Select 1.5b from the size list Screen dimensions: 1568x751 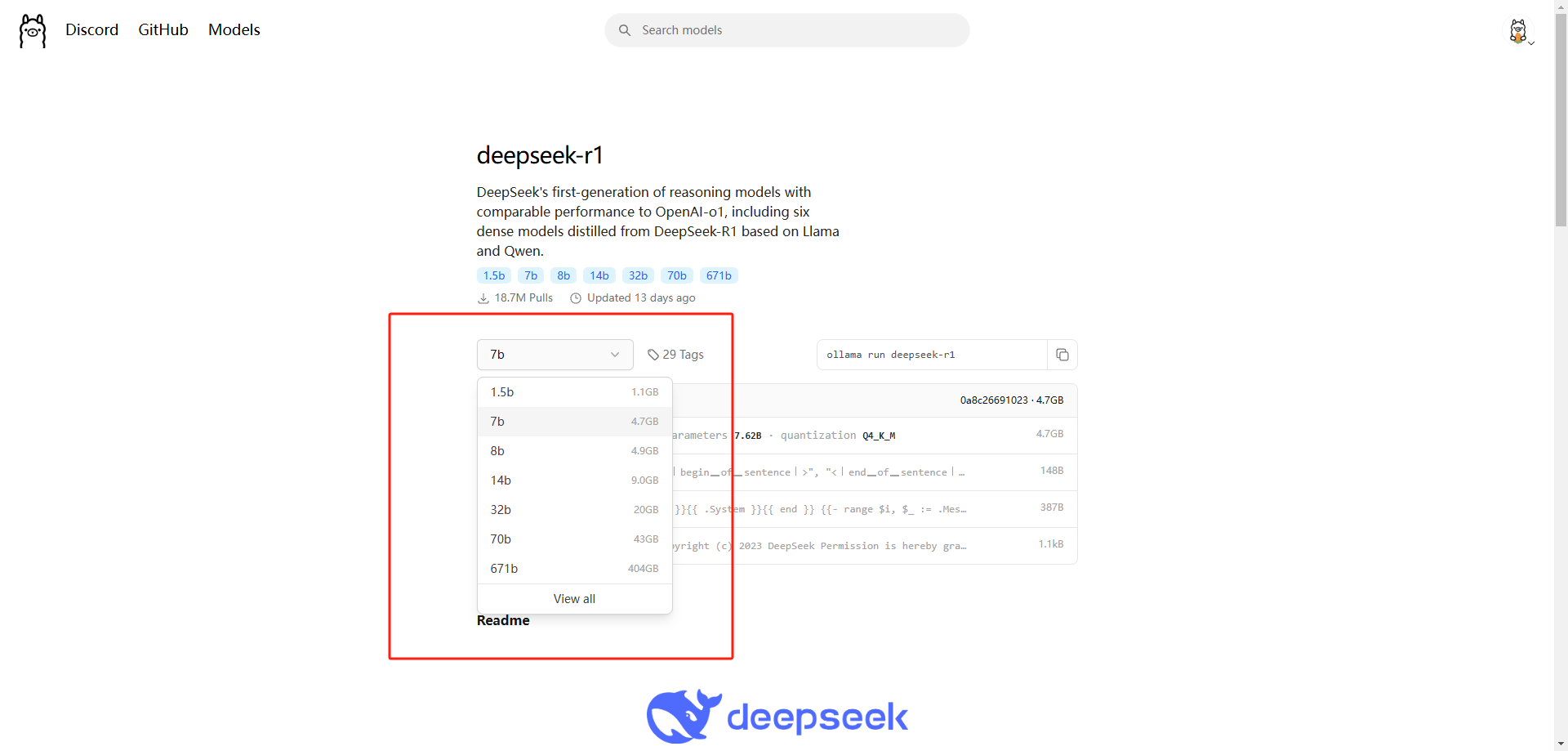[x=574, y=392]
